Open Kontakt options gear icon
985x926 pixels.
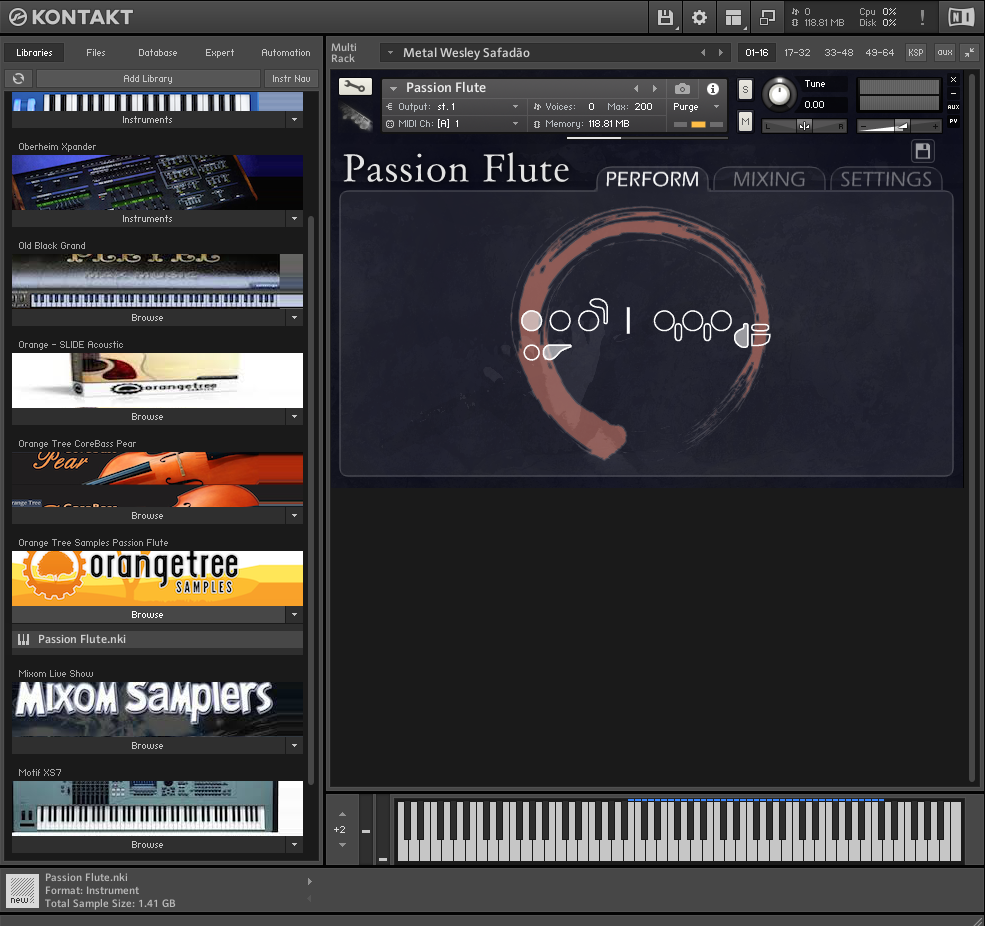pos(699,18)
